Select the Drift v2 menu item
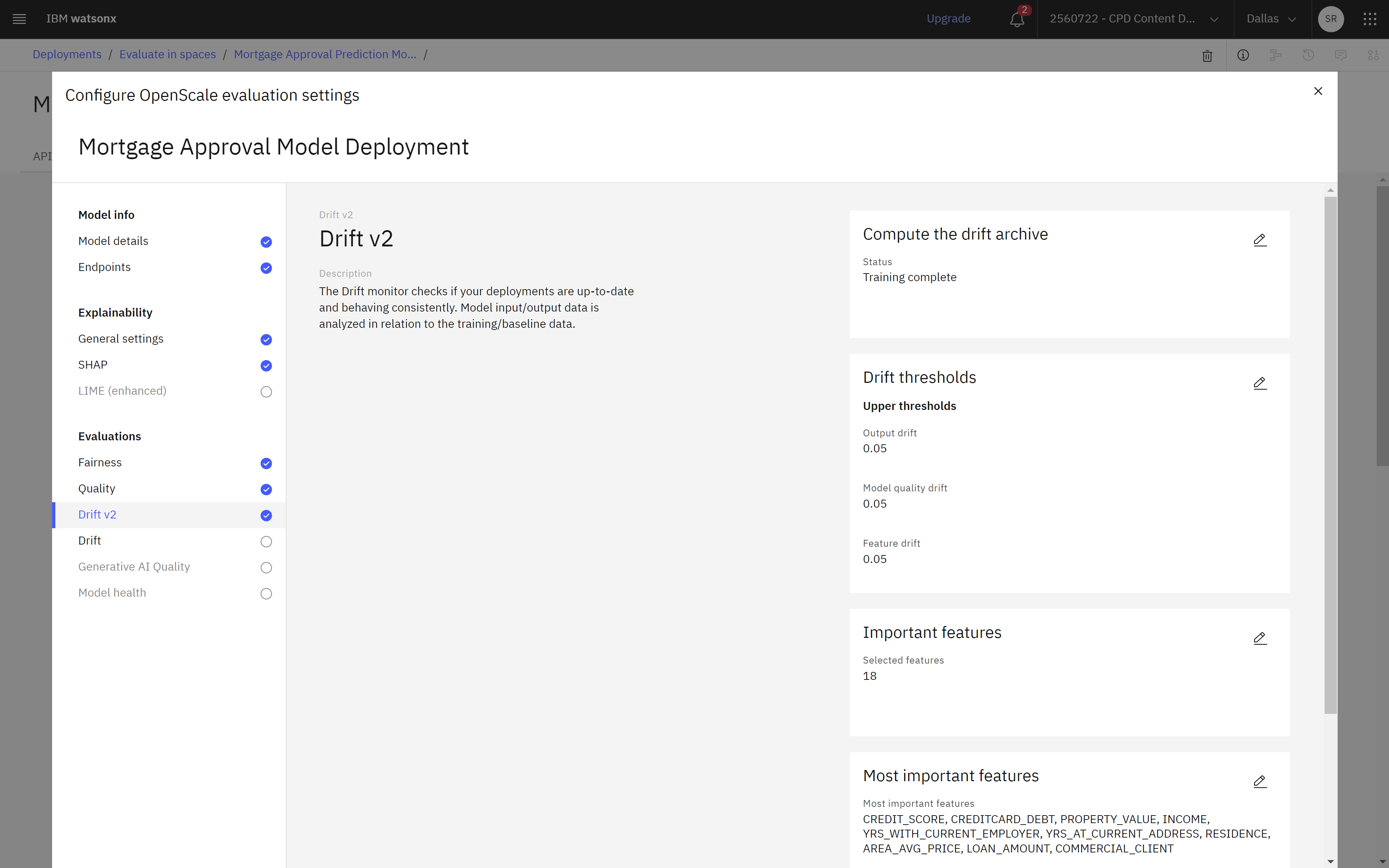Image resolution: width=1389 pixels, height=868 pixels. tap(97, 514)
